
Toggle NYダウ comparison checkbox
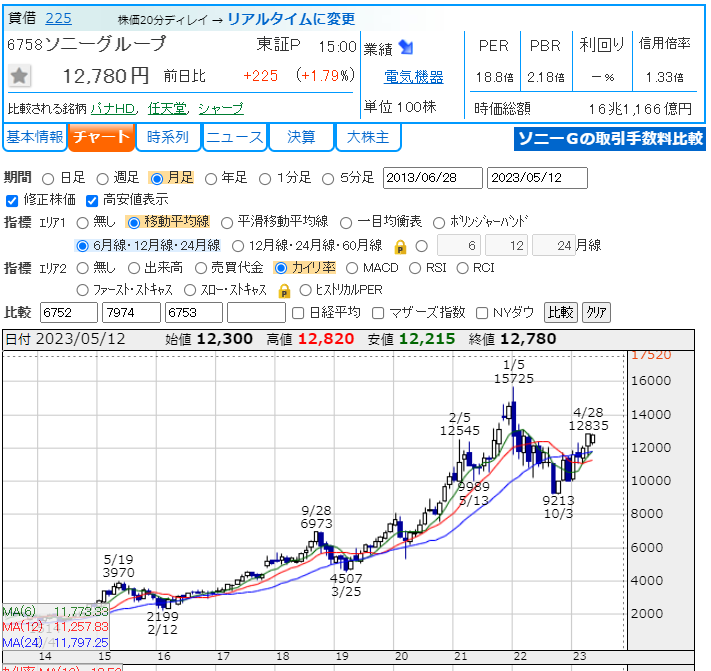tap(482, 313)
